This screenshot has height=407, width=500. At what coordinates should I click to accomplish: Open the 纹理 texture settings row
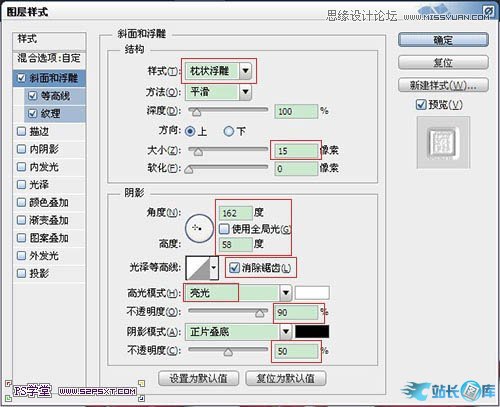[55, 114]
